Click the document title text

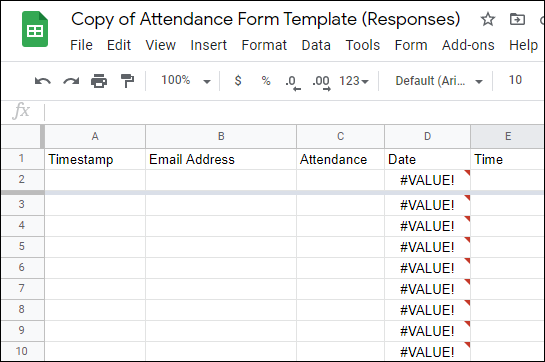pos(266,19)
